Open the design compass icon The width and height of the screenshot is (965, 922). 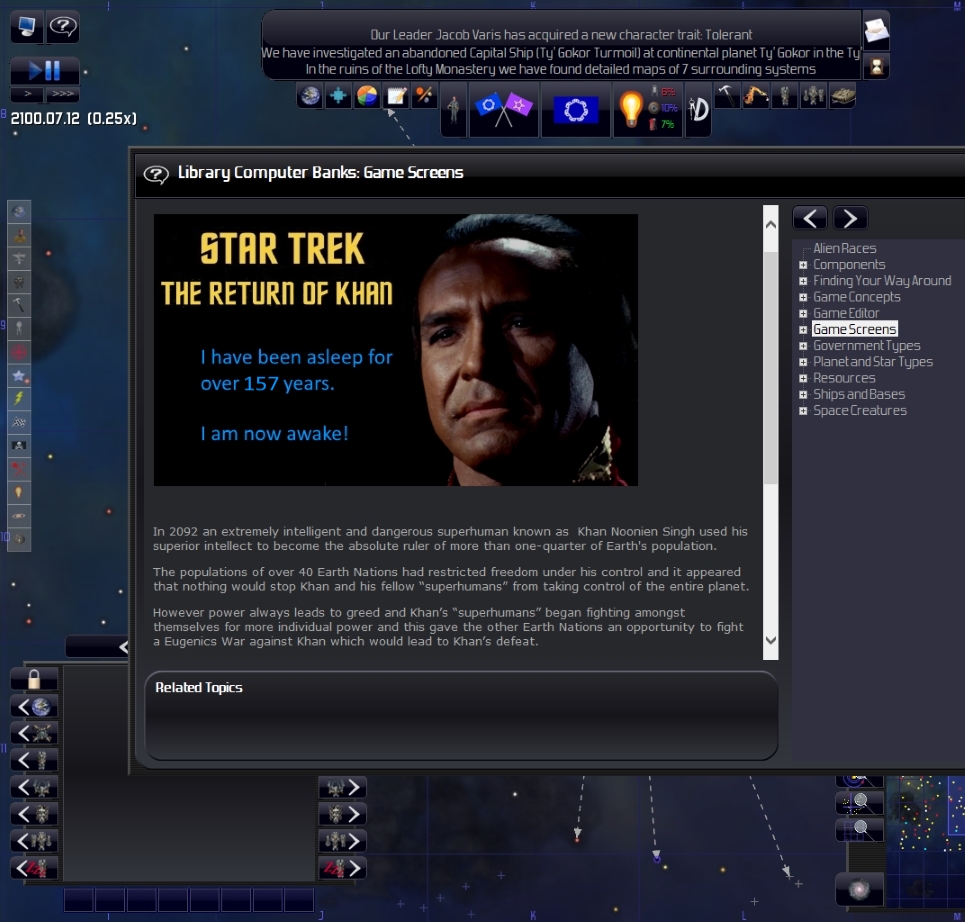pyautogui.click(x=699, y=110)
